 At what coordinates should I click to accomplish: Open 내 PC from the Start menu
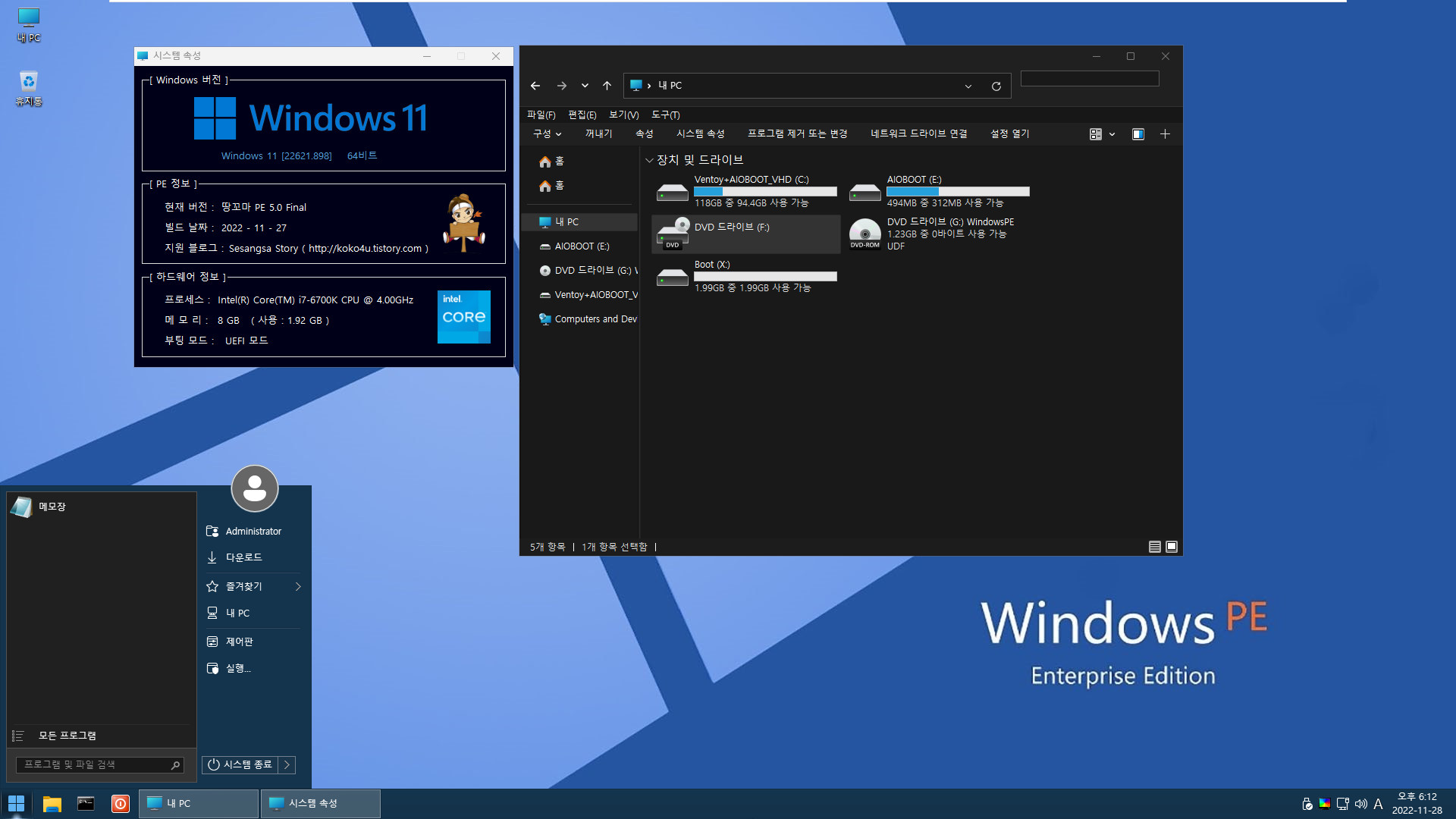click(x=237, y=613)
